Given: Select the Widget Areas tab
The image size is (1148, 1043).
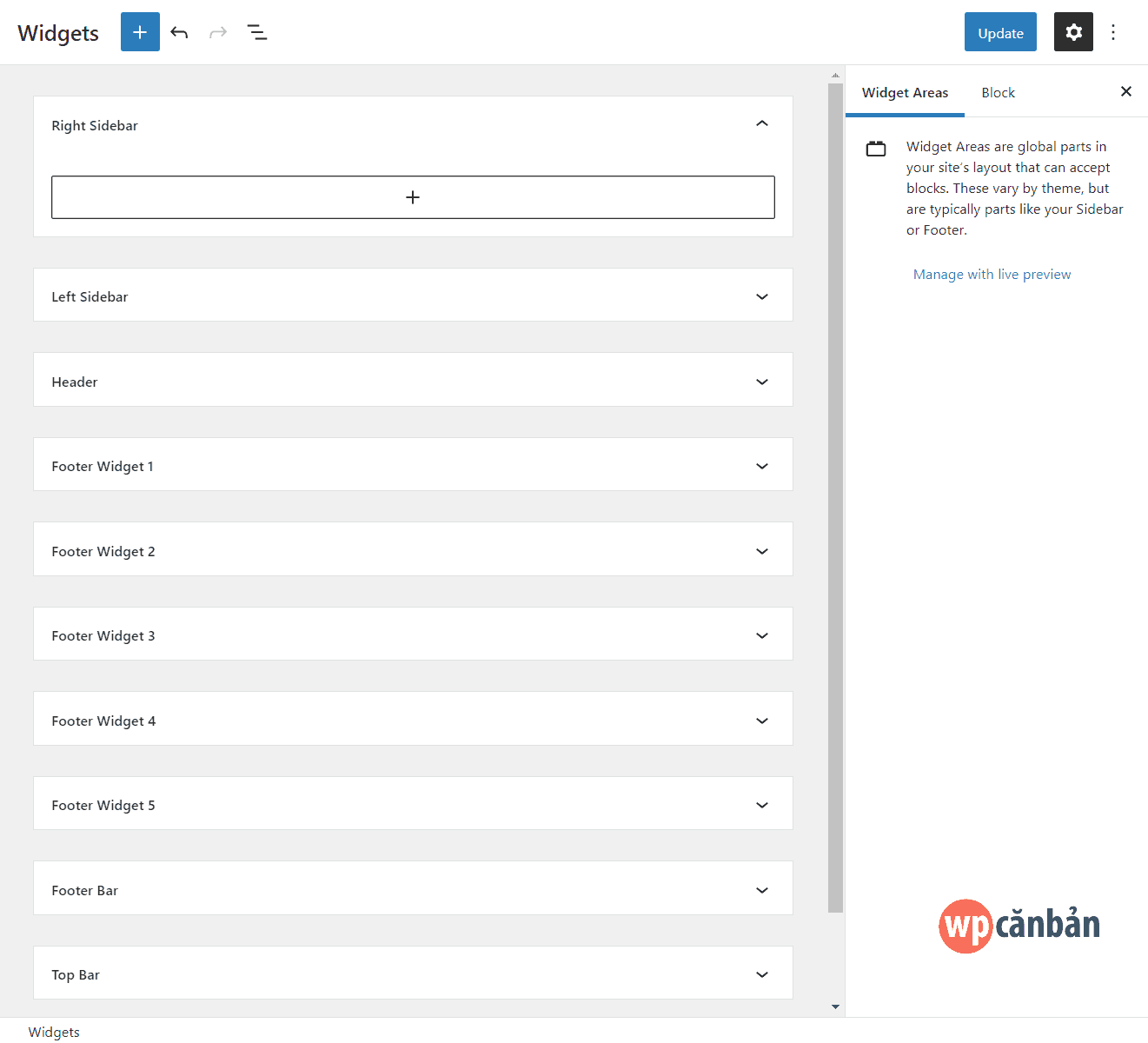Looking at the screenshot, I should 905,92.
